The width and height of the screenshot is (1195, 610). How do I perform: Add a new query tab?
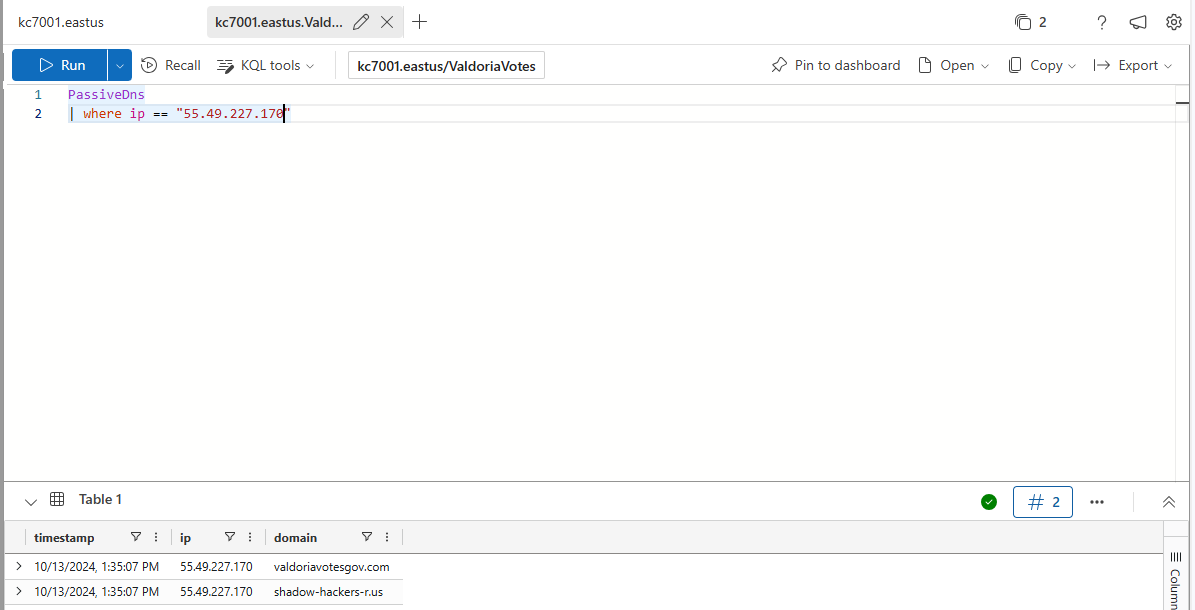(x=420, y=22)
